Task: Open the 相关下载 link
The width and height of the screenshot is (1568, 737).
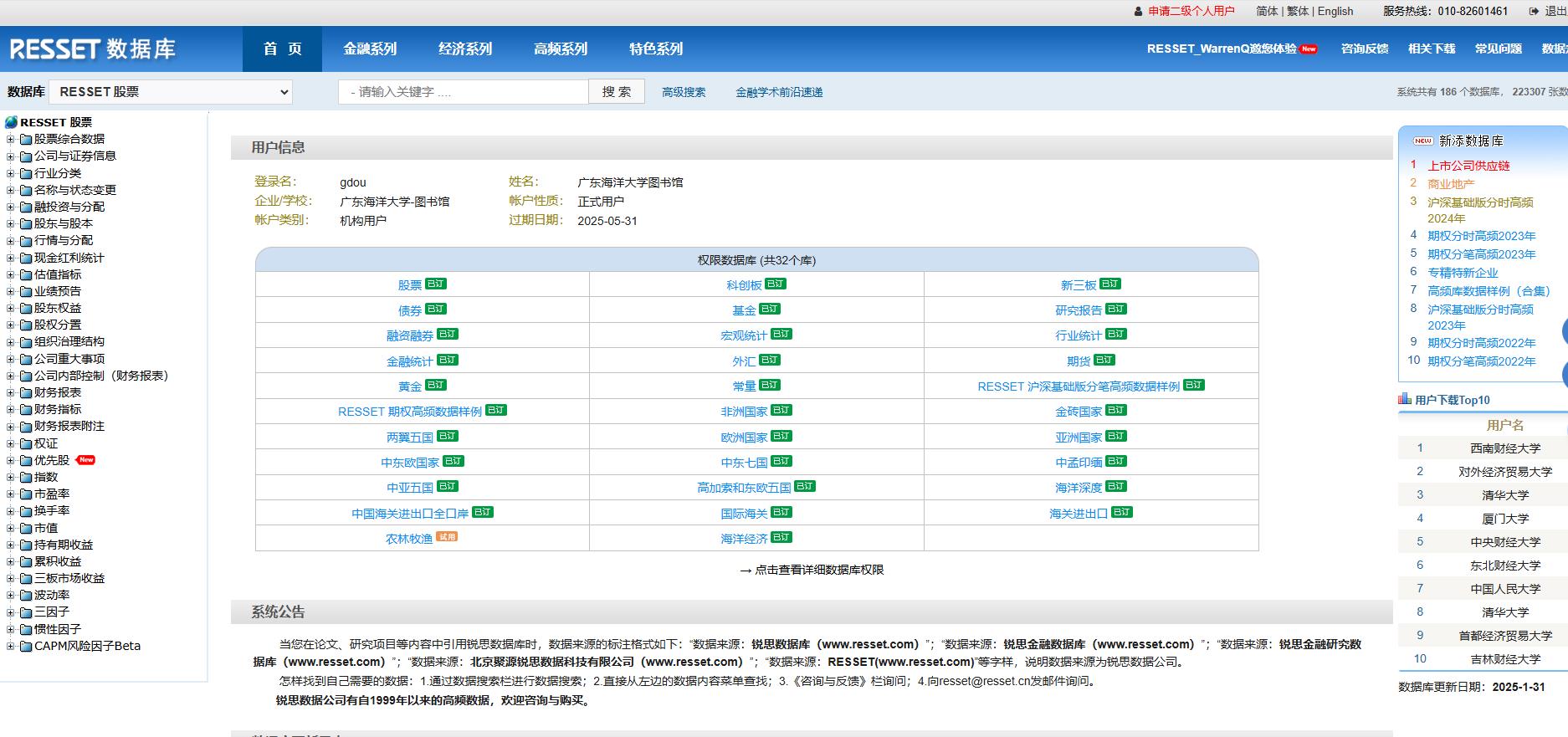Action: 1432,49
